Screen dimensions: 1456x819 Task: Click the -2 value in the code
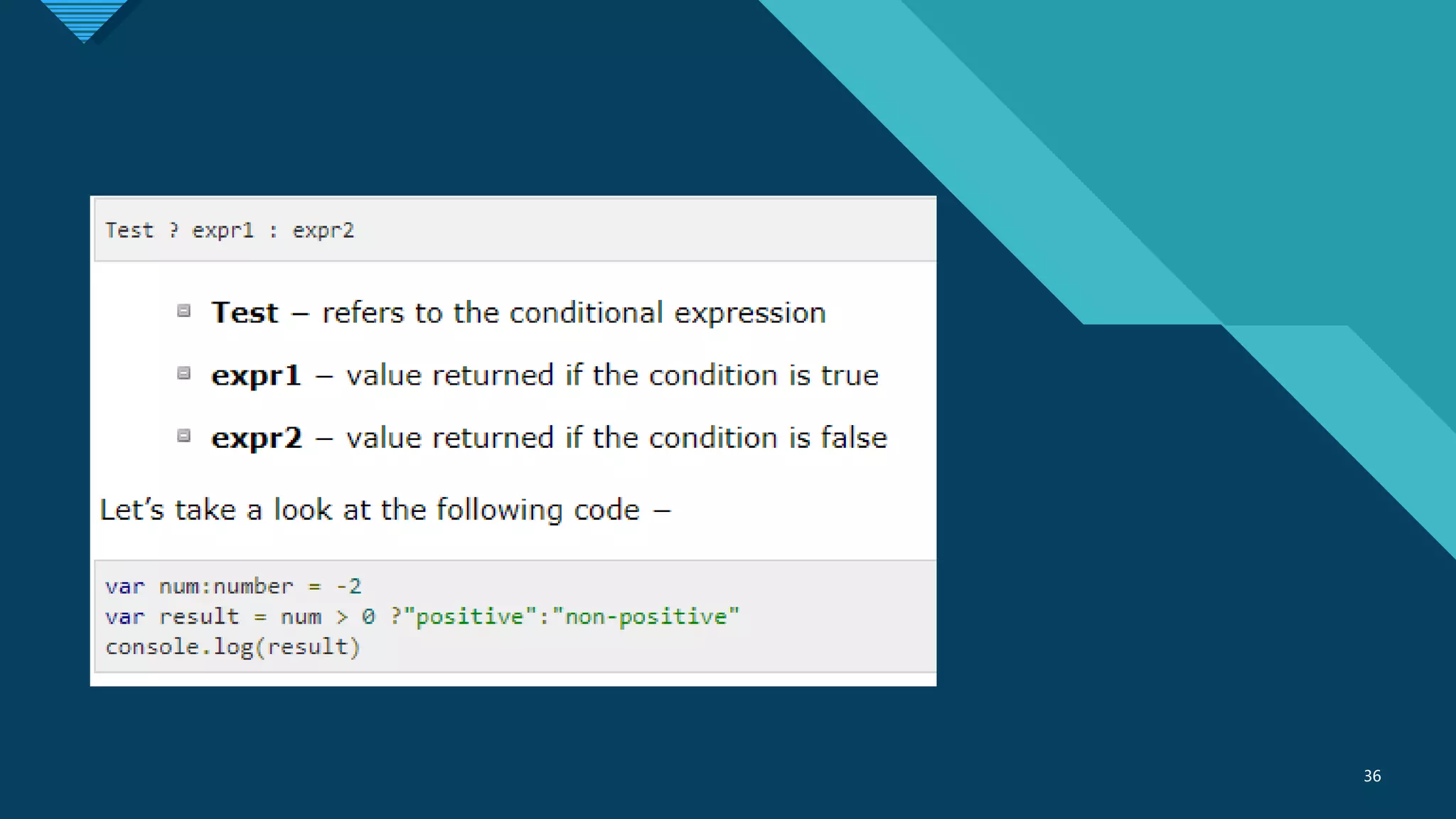click(x=348, y=587)
